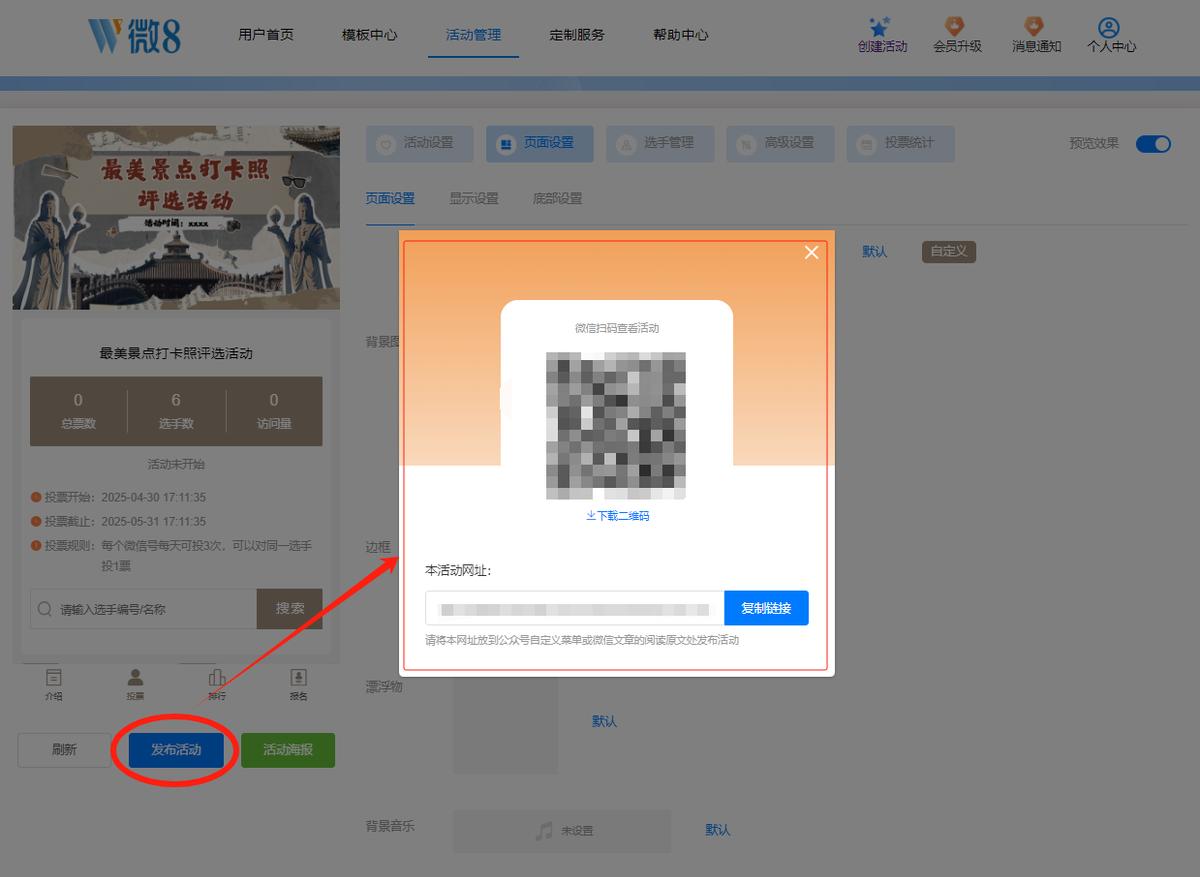The width and height of the screenshot is (1200, 877).
Task: Click the activity banner image
Action: [x=176, y=217]
